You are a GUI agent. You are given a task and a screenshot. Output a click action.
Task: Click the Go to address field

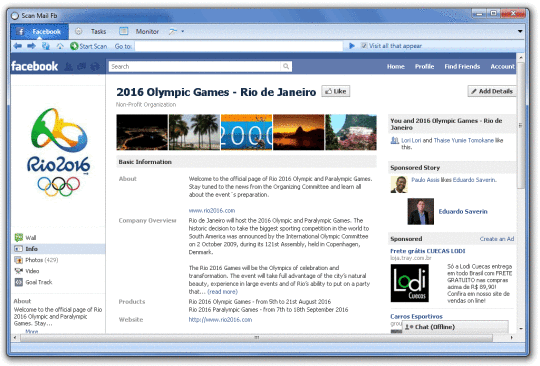click(x=239, y=46)
